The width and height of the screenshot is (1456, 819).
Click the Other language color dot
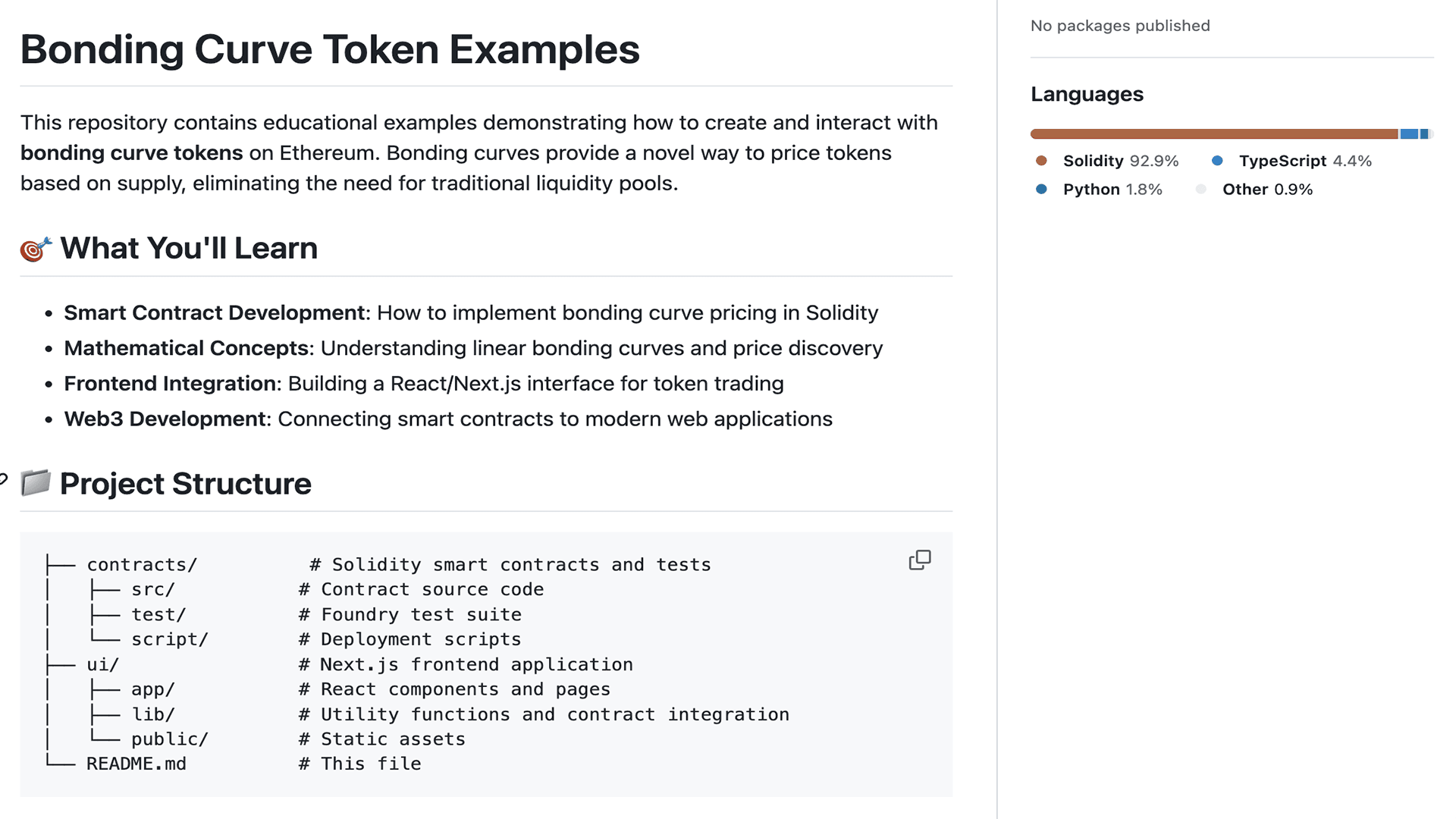click(x=1201, y=190)
